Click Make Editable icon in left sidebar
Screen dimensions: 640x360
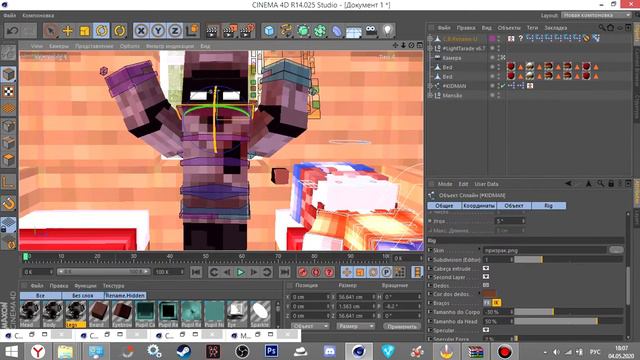tap(9, 53)
